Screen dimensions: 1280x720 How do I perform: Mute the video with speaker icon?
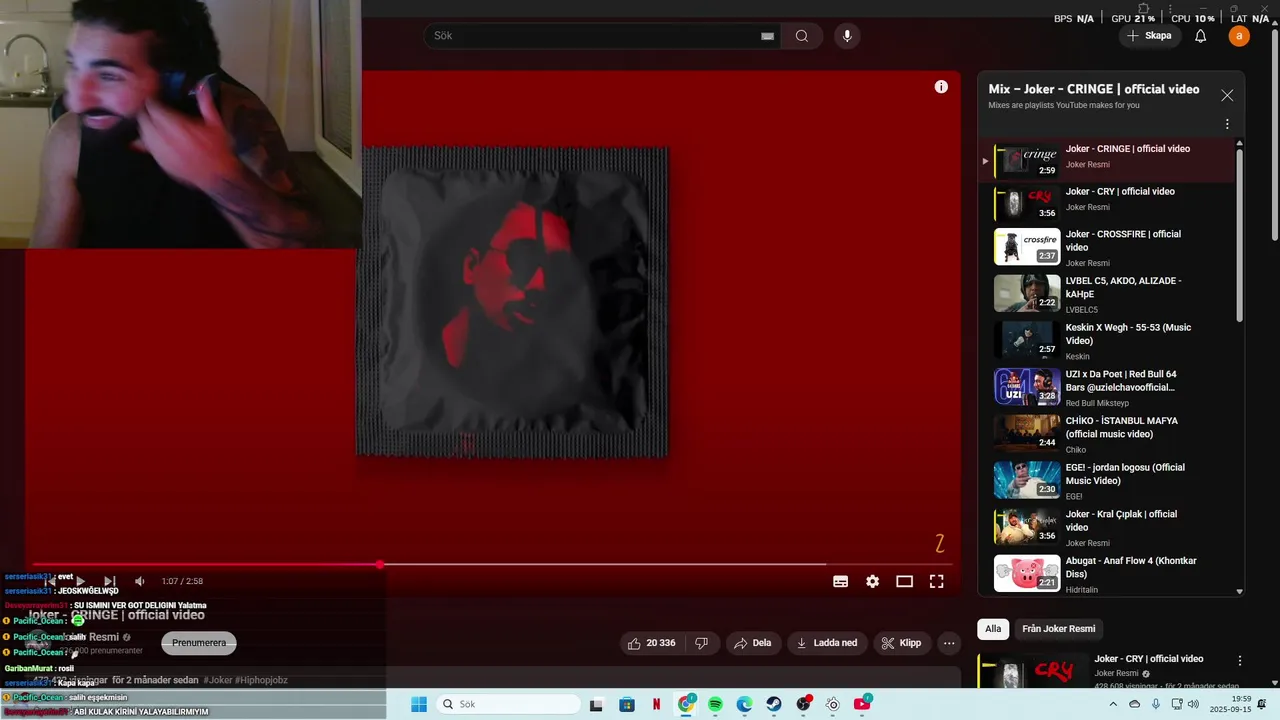(140, 581)
